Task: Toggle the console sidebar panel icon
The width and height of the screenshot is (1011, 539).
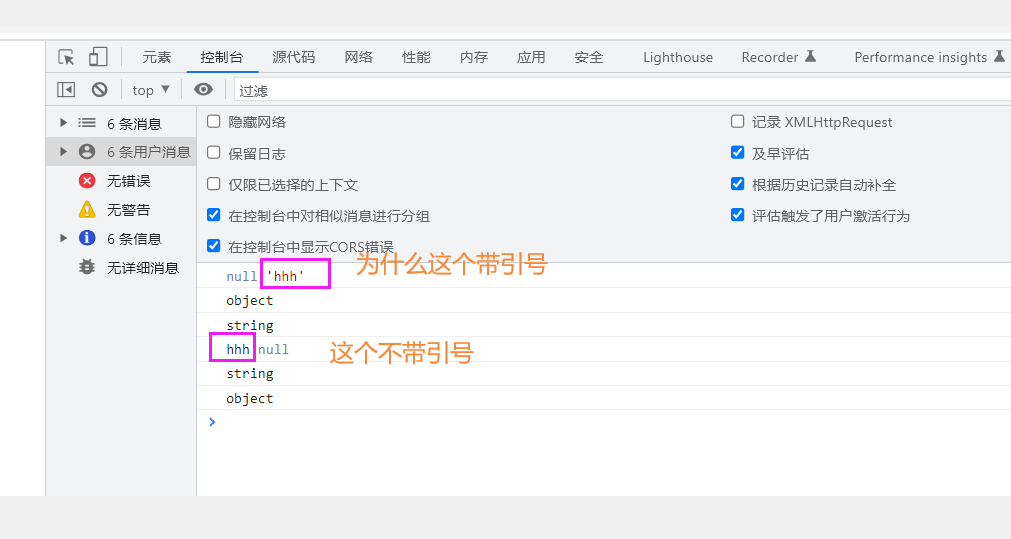Action: click(x=66, y=90)
